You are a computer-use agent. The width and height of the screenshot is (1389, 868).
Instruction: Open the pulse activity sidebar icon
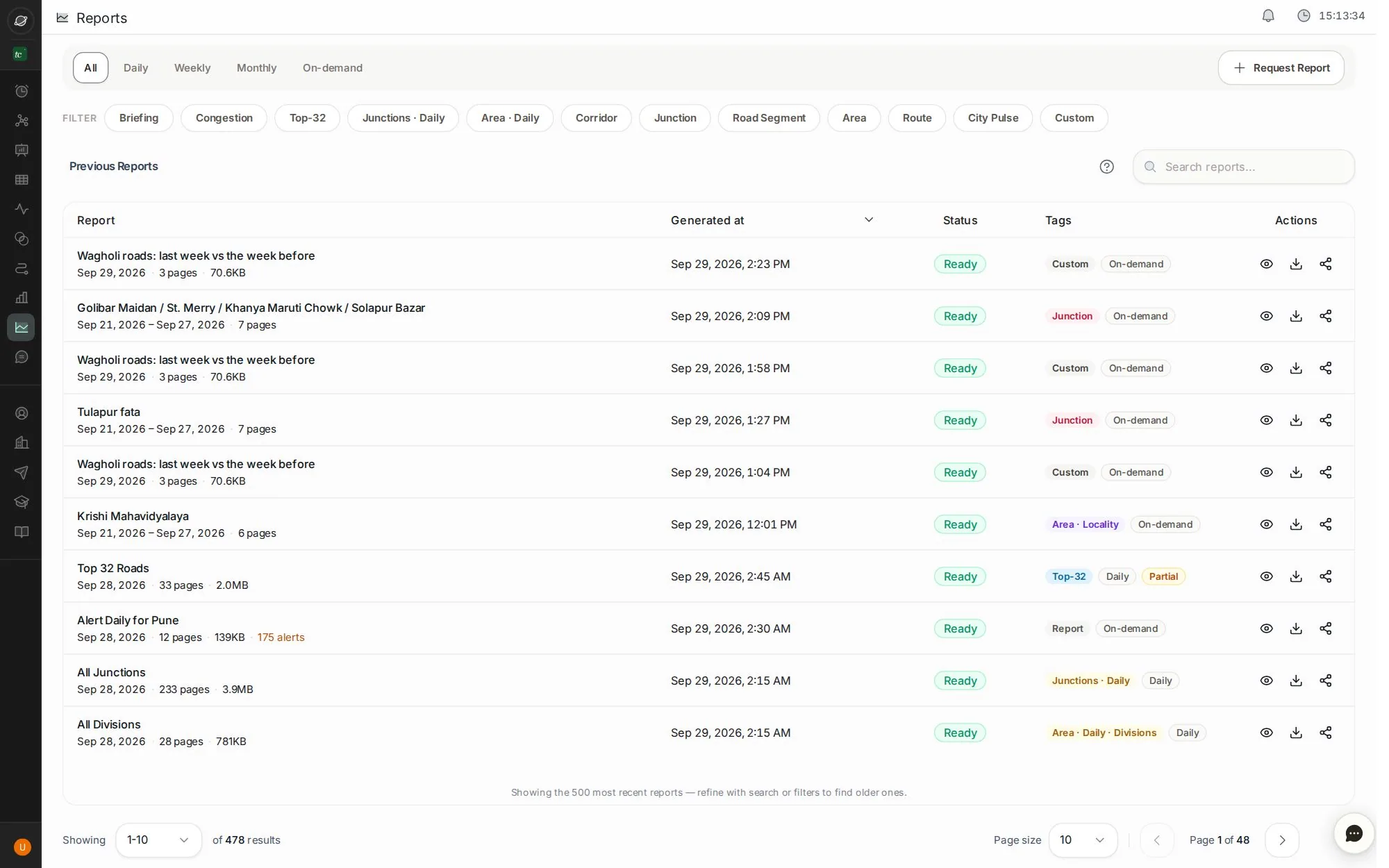[x=22, y=209]
